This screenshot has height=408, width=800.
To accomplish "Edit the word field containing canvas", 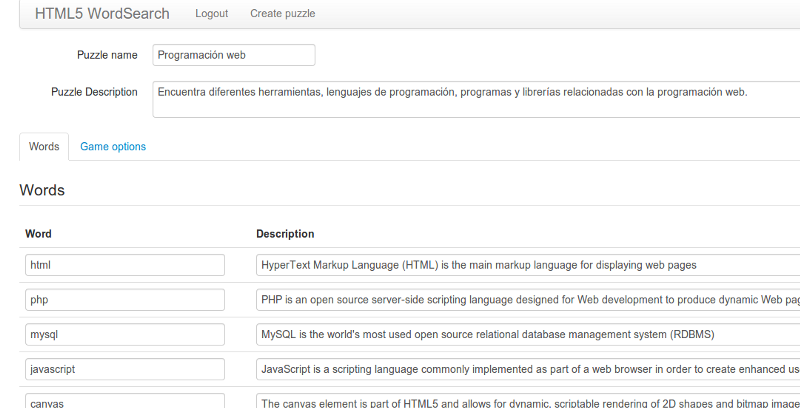I will 125,401.
